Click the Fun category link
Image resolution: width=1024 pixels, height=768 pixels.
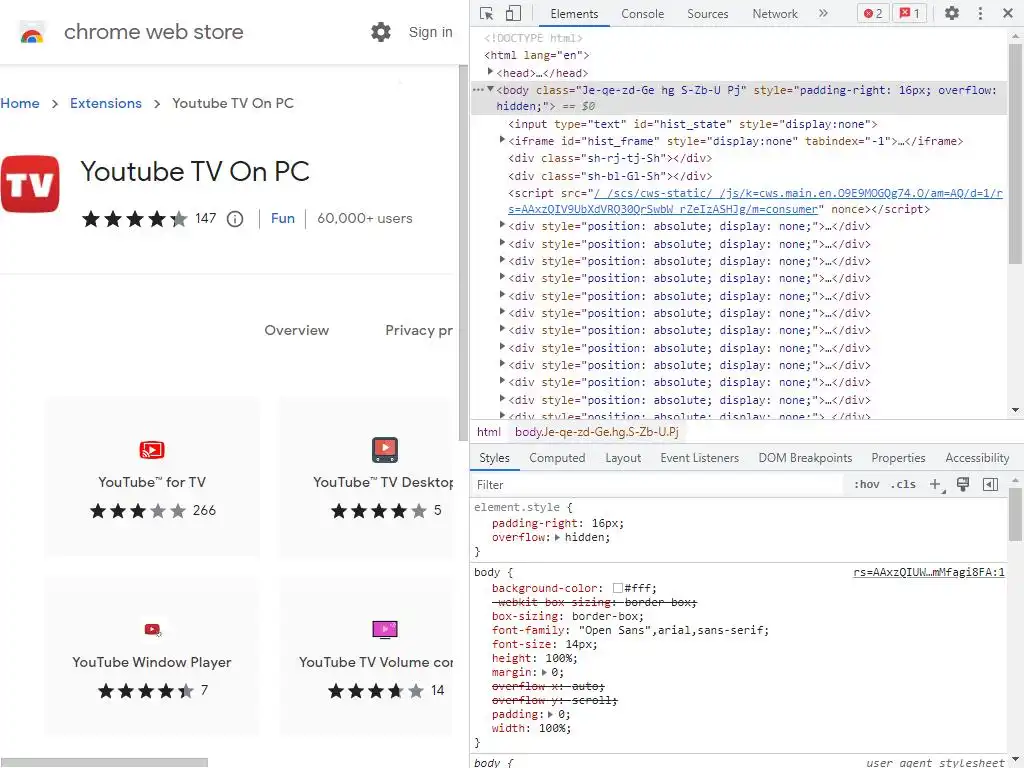click(x=283, y=218)
